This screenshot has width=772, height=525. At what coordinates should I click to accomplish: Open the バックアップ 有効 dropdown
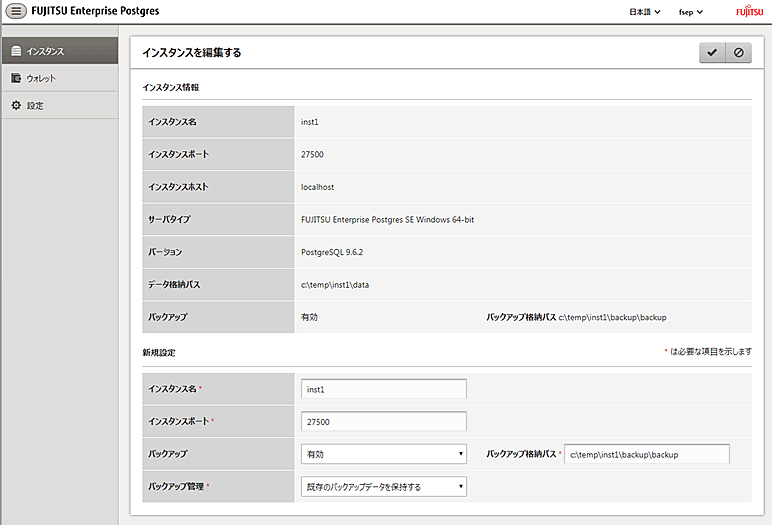[384, 454]
